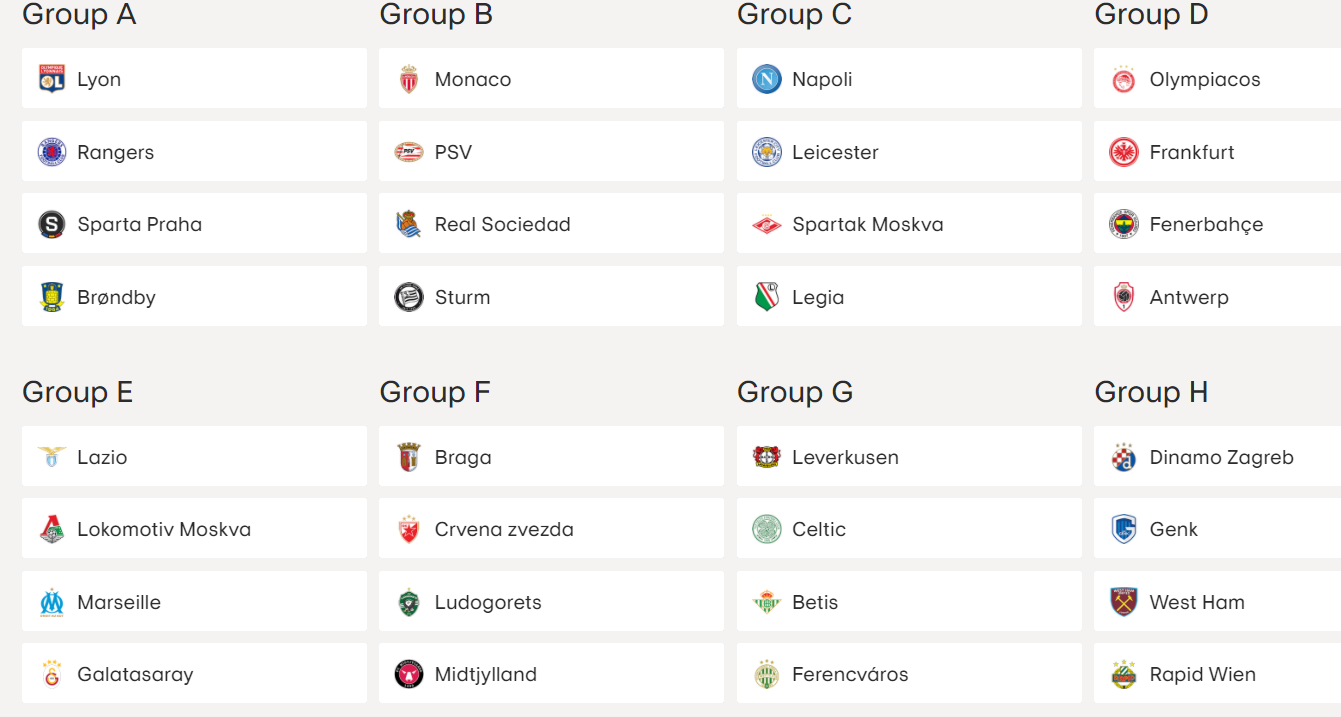1341x717 pixels.
Task: Open the Rapid Wien team card
Action: pyautogui.click(x=1218, y=673)
